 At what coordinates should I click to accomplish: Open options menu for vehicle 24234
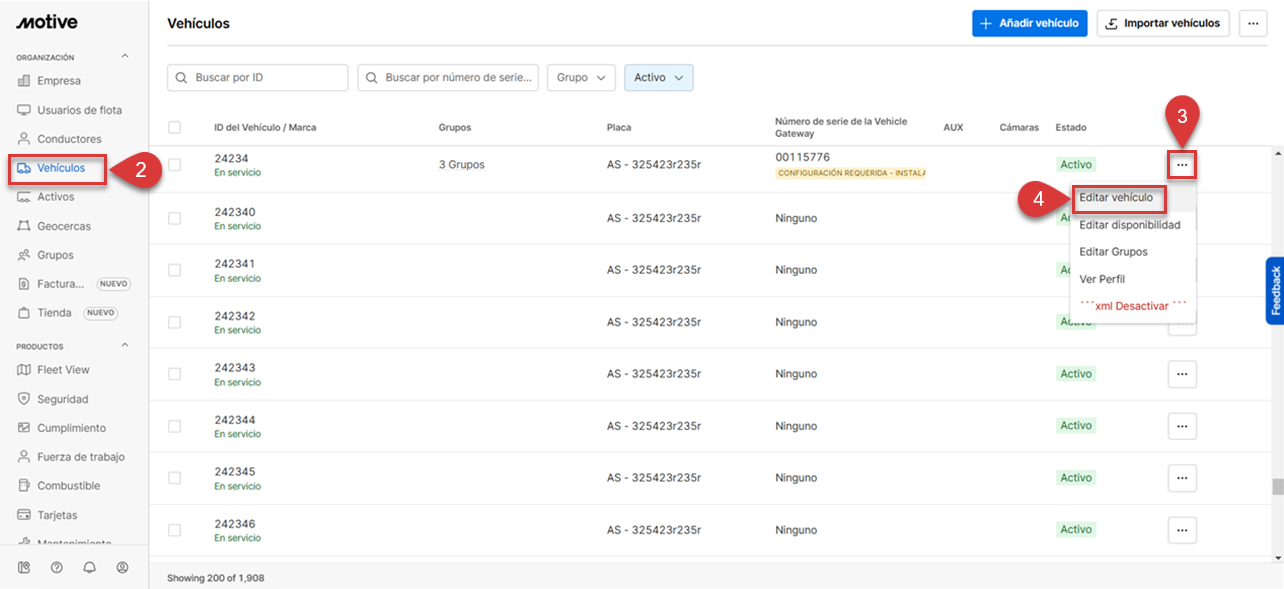[x=1182, y=164]
